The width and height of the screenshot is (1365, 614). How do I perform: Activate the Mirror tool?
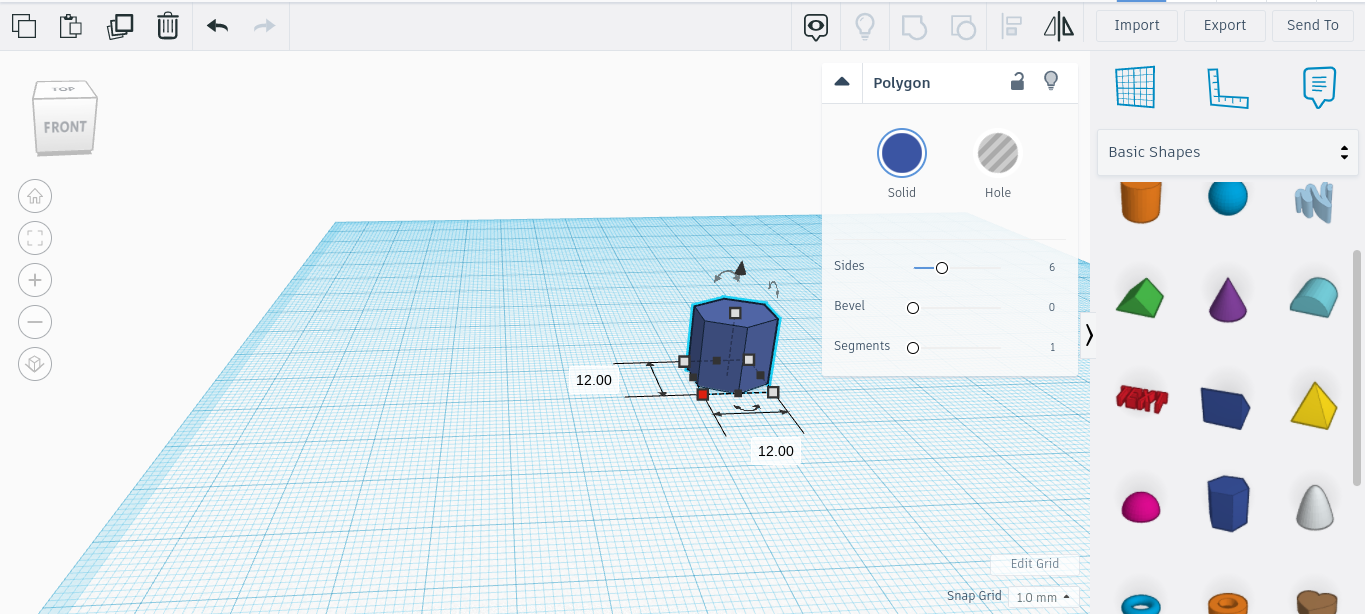coord(1058,27)
